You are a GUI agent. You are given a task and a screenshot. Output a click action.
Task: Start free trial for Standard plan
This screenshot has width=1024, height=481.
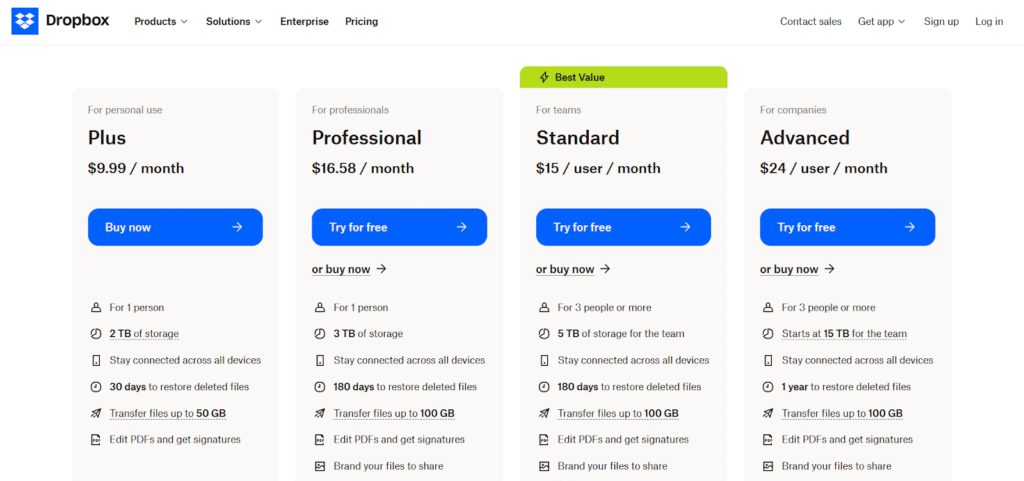623,227
